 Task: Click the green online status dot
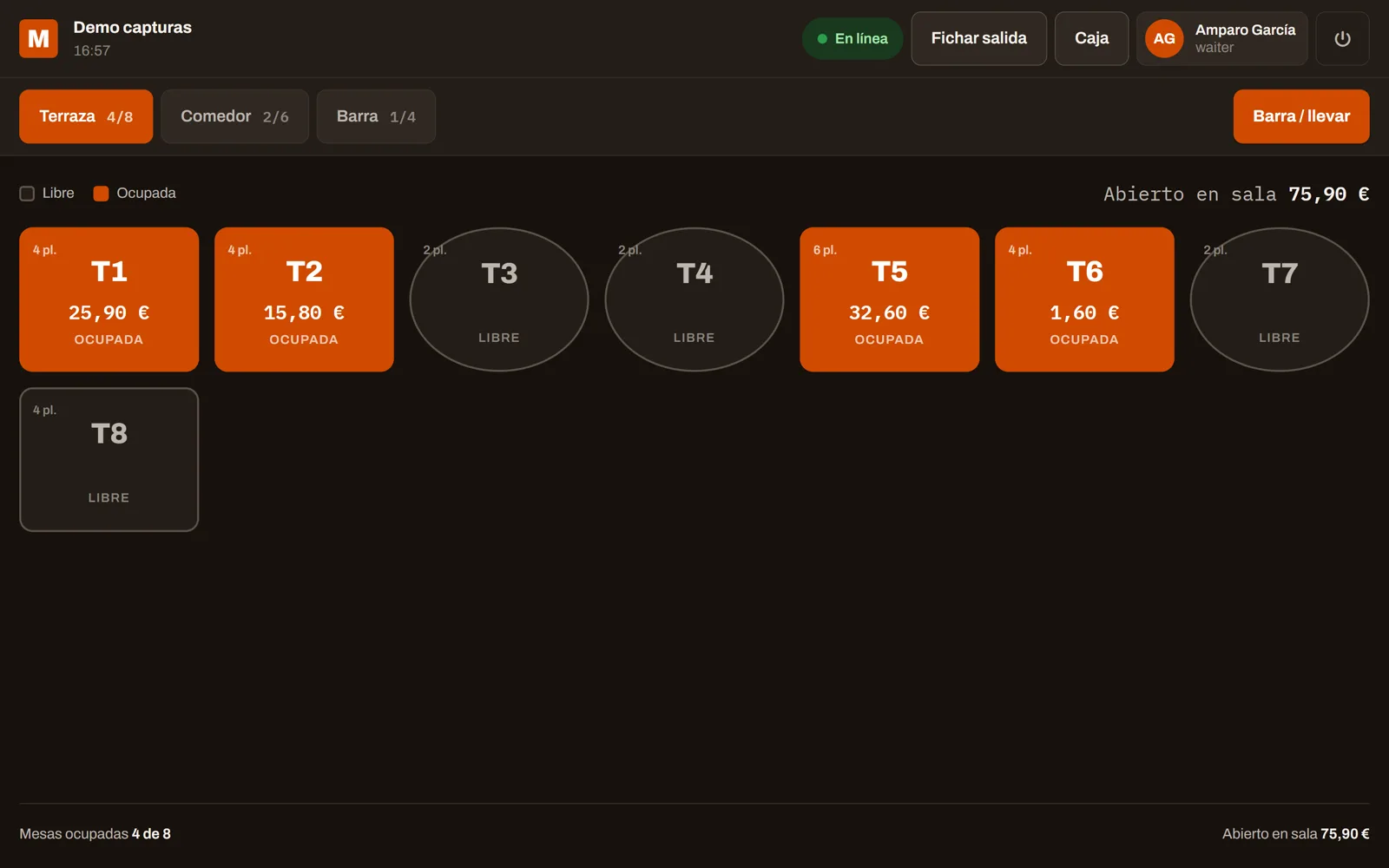(822, 38)
